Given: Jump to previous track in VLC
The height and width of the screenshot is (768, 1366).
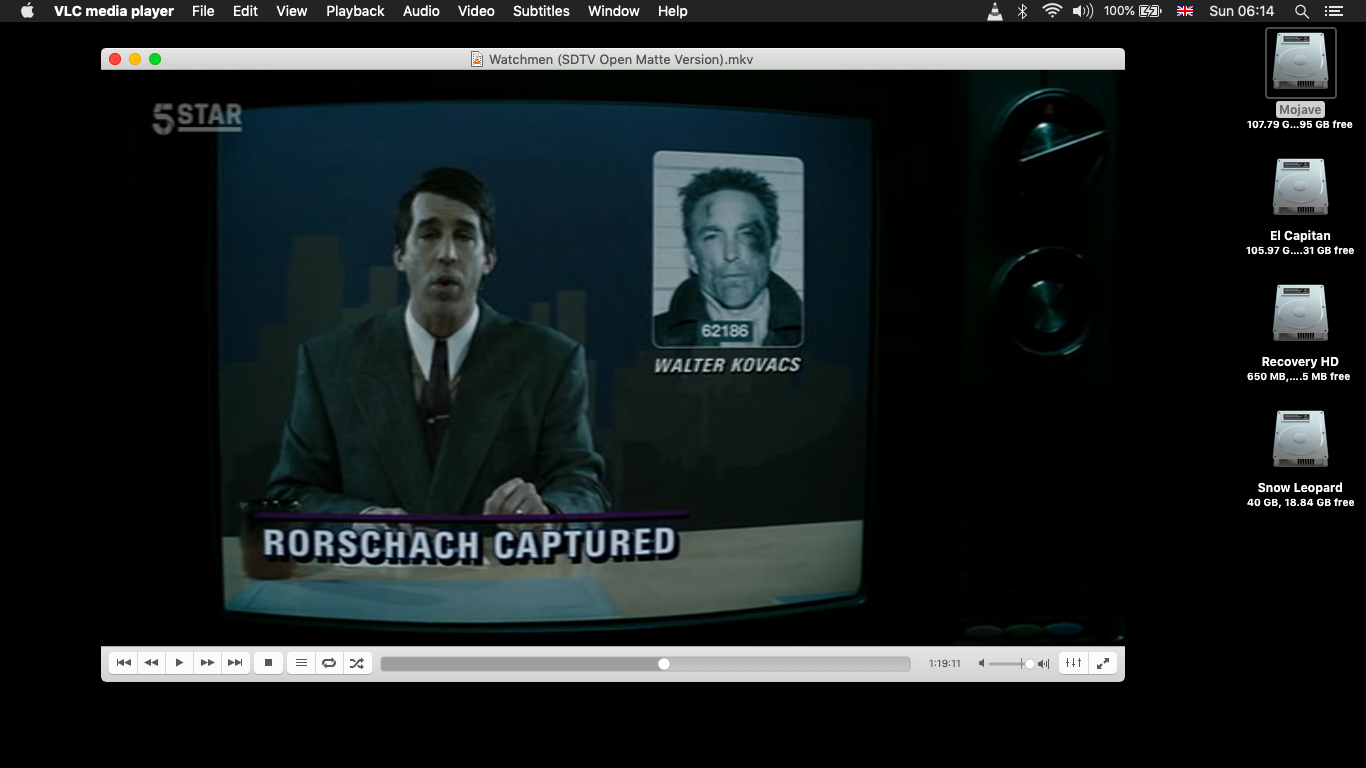Looking at the screenshot, I should tap(123, 663).
